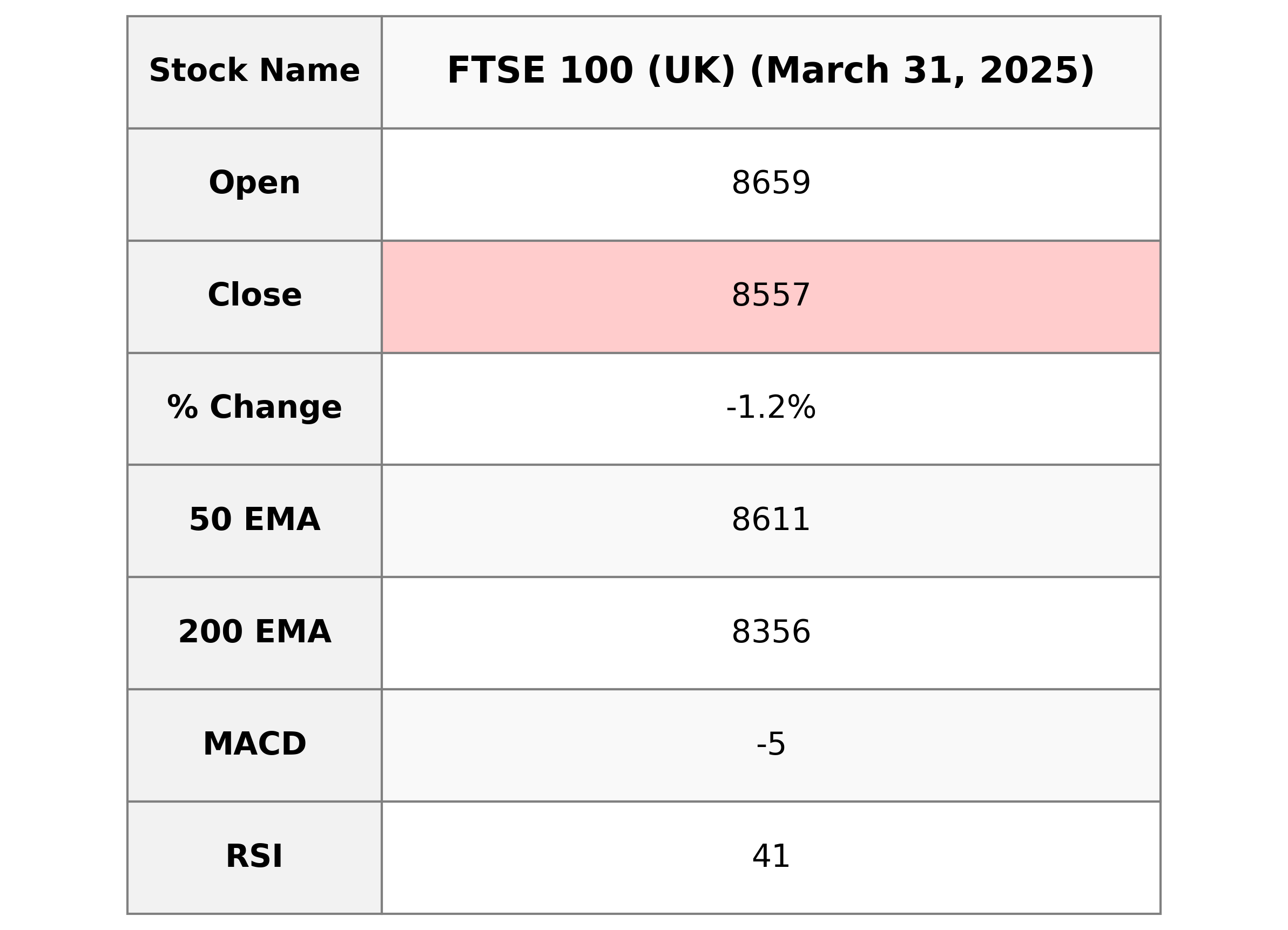This screenshot has width=1288, height=930.
Task: Click the RSI value 41
Action: point(771,857)
